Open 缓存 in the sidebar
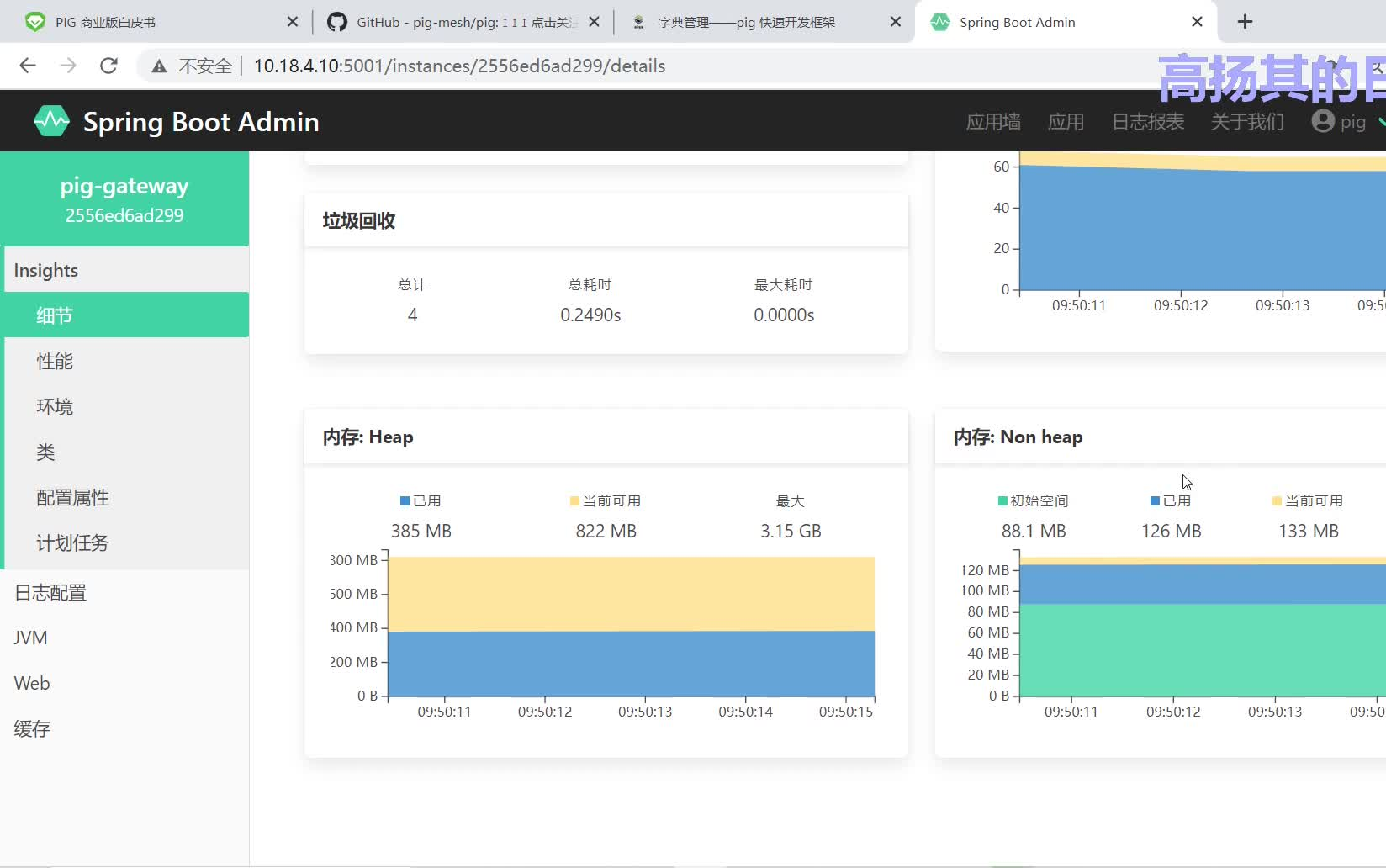This screenshot has height=868, width=1386. click(124, 728)
